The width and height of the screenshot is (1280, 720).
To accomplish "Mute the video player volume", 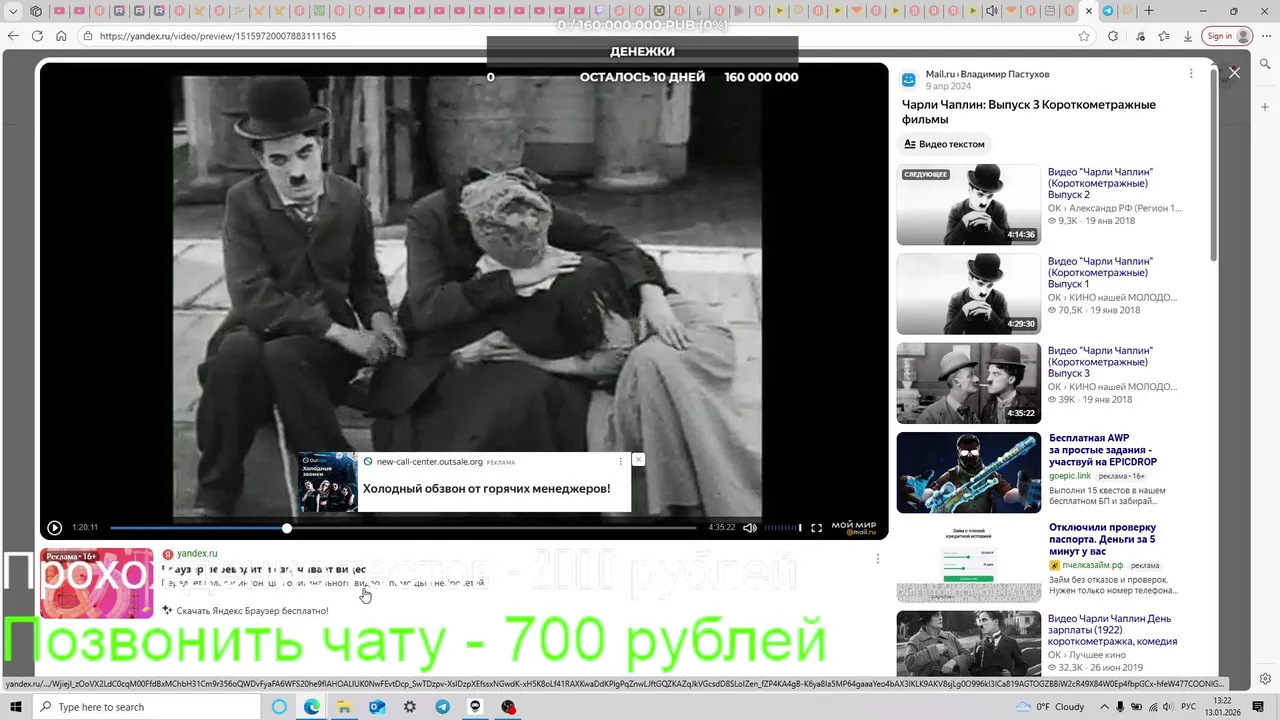I will 749,528.
